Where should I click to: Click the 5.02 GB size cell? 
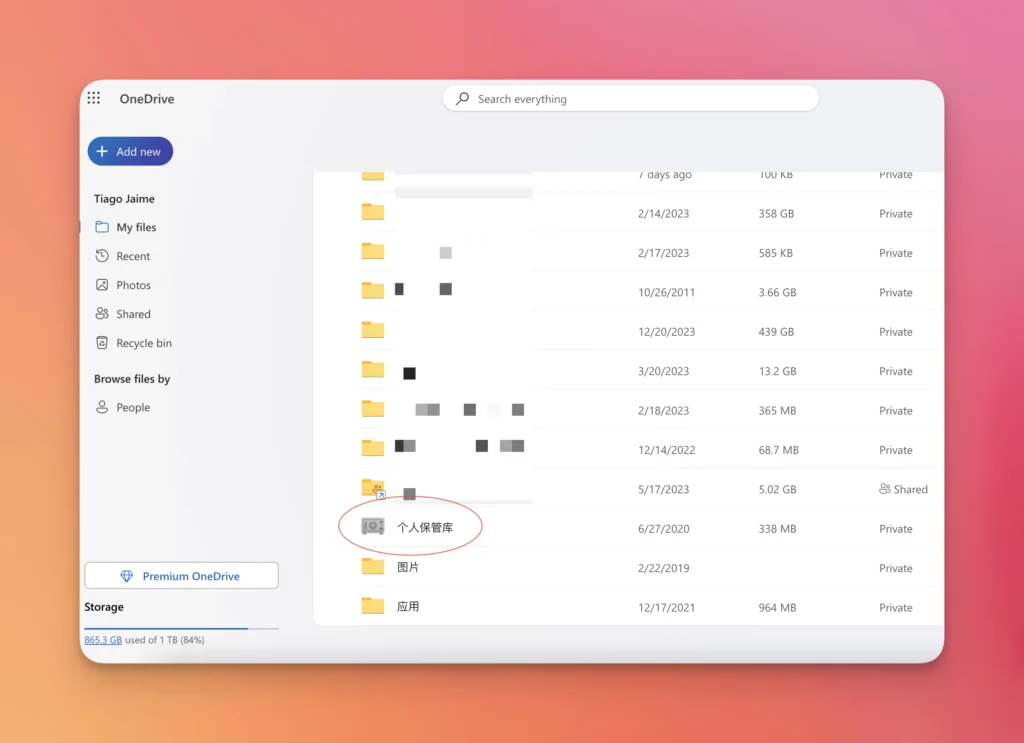777,489
